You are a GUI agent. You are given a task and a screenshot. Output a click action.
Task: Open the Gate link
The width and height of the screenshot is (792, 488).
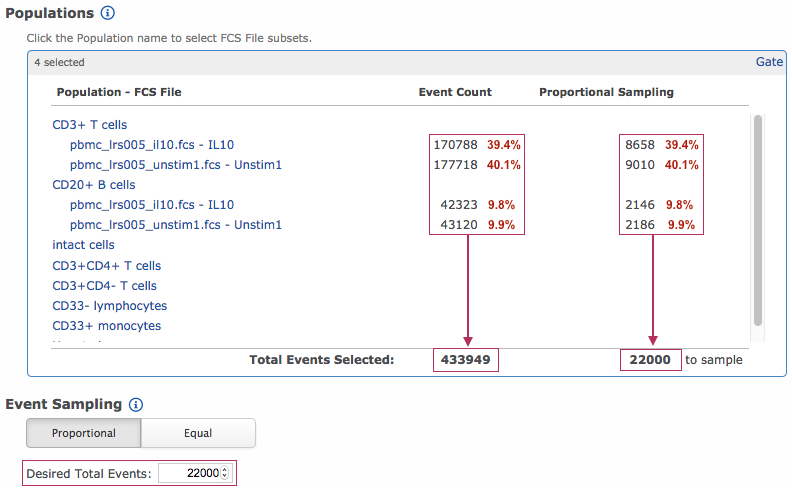[x=769, y=62]
